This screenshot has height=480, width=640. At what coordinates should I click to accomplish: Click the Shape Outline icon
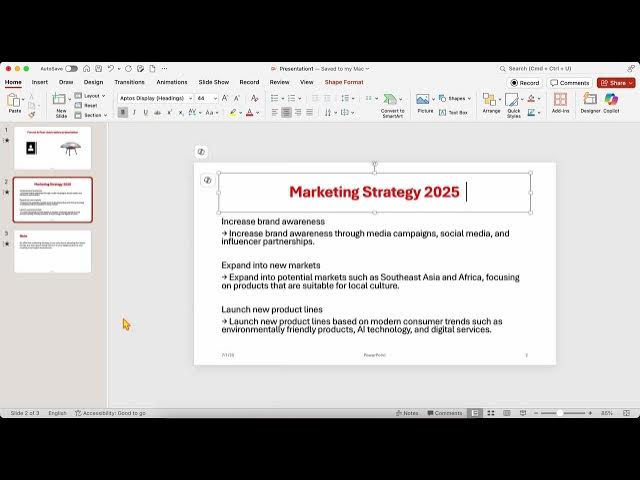click(x=531, y=112)
